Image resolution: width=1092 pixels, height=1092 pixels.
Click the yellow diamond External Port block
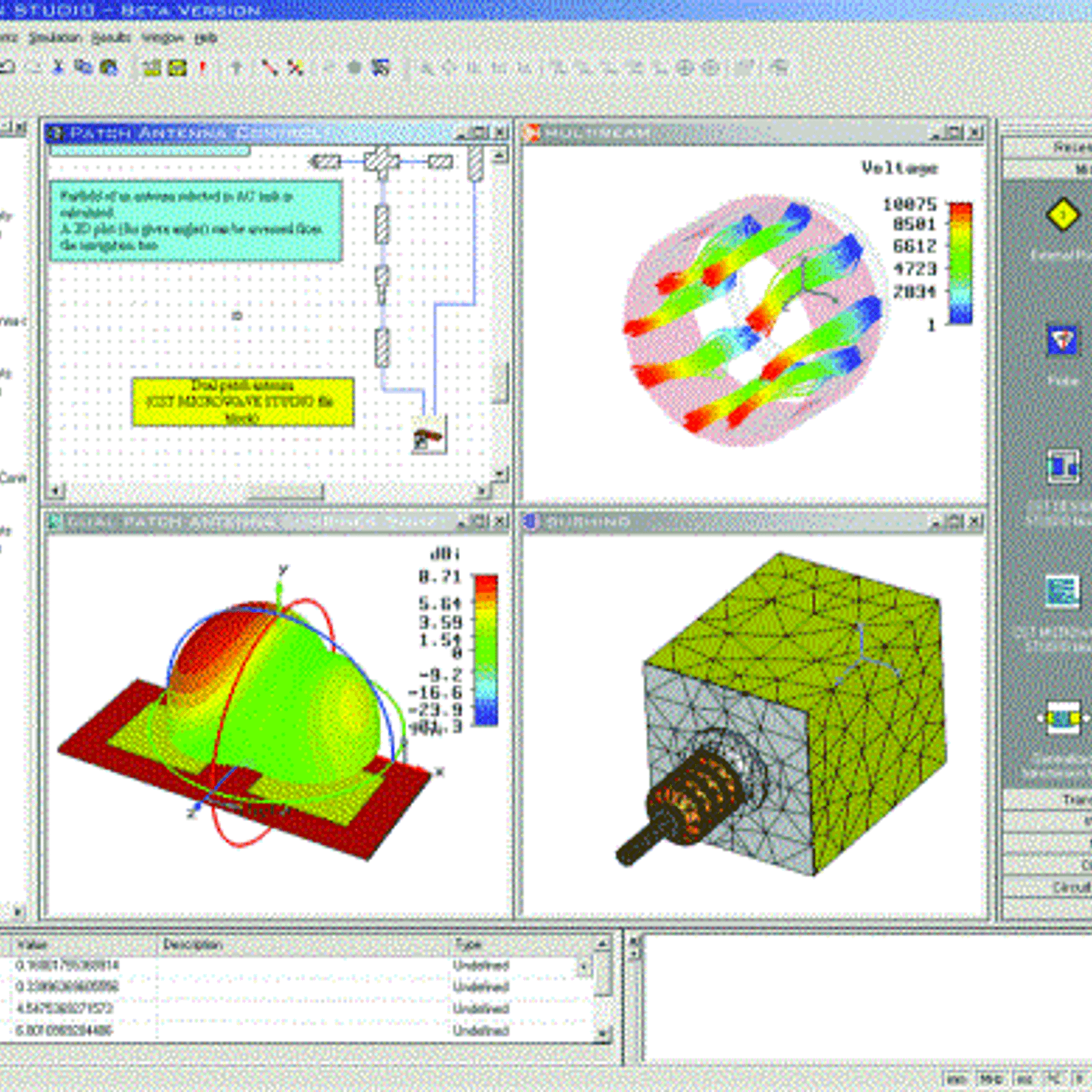(1062, 215)
